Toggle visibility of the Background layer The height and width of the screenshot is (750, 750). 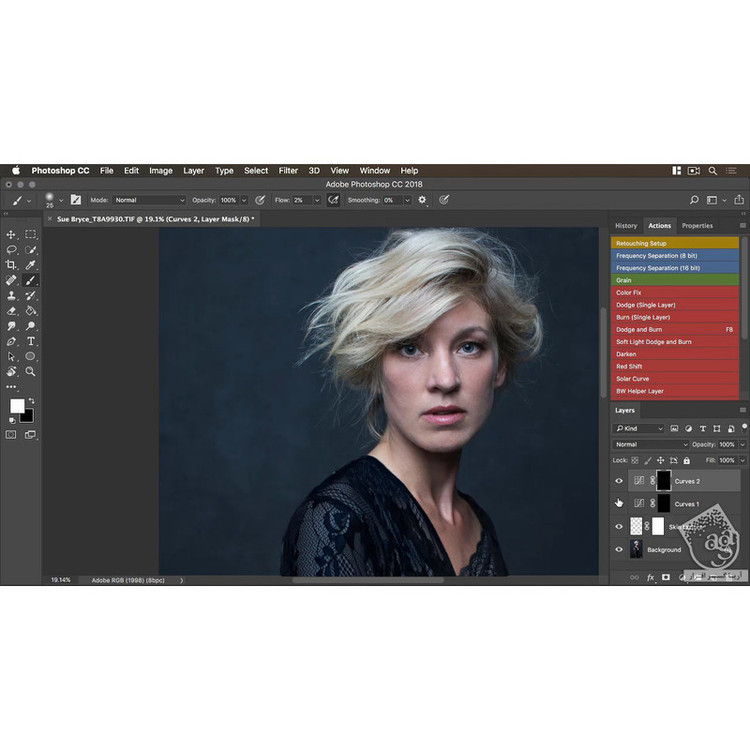(x=619, y=549)
